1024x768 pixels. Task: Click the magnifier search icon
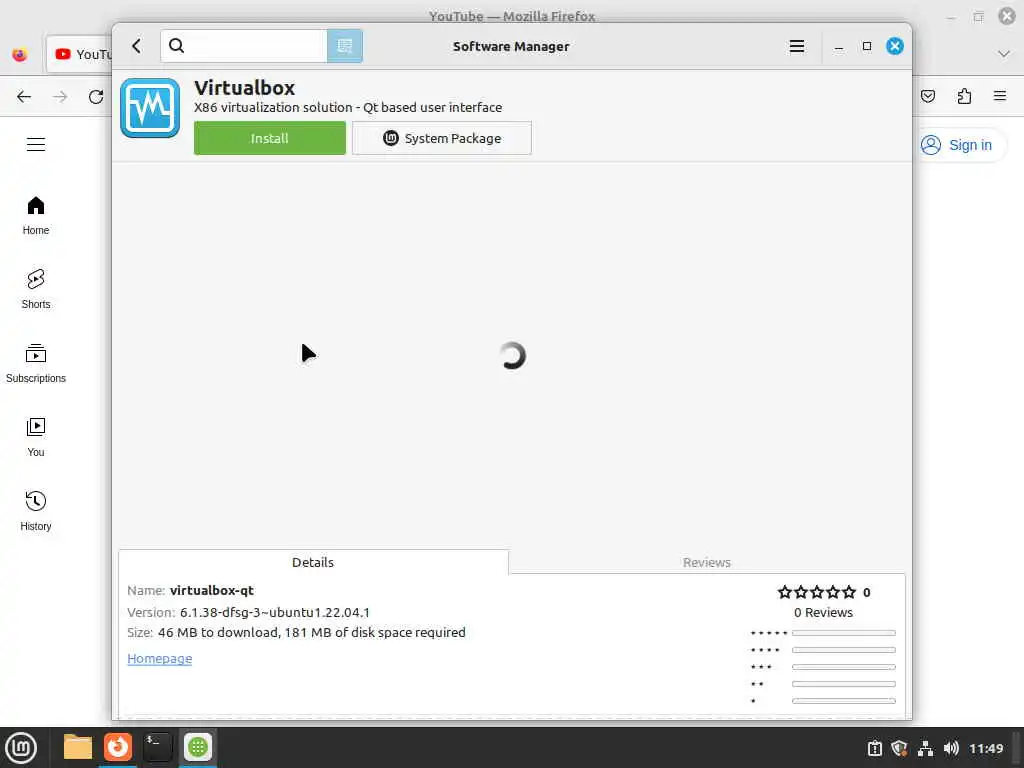click(176, 46)
